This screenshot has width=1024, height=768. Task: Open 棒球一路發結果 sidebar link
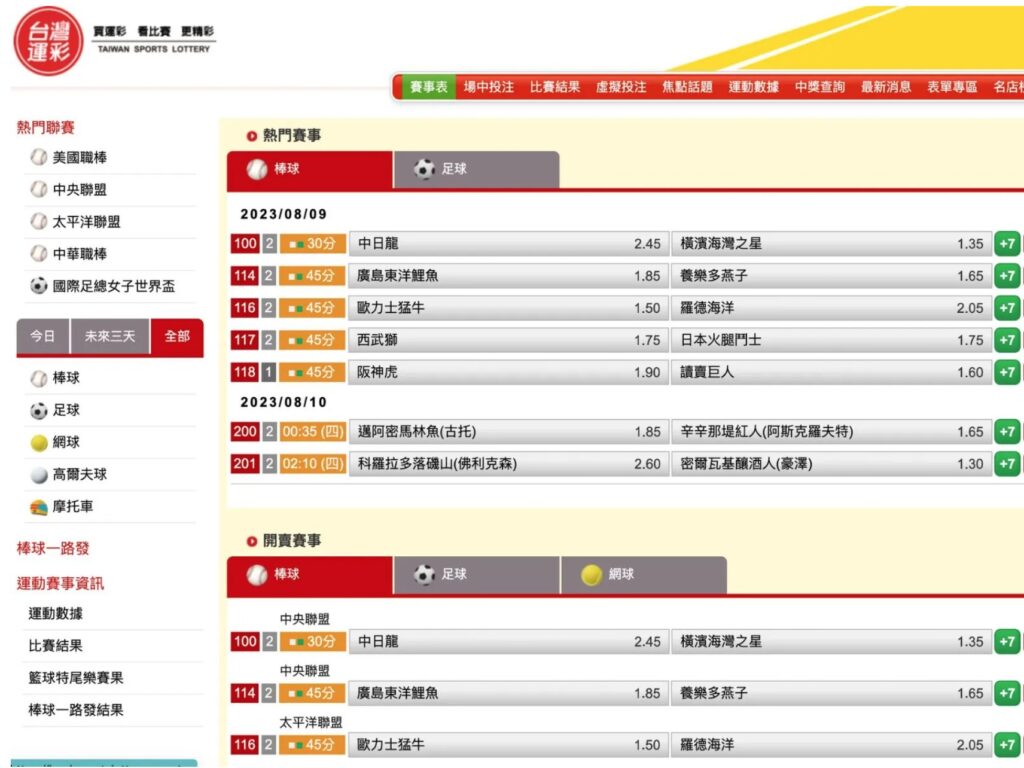[x=76, y=710]
